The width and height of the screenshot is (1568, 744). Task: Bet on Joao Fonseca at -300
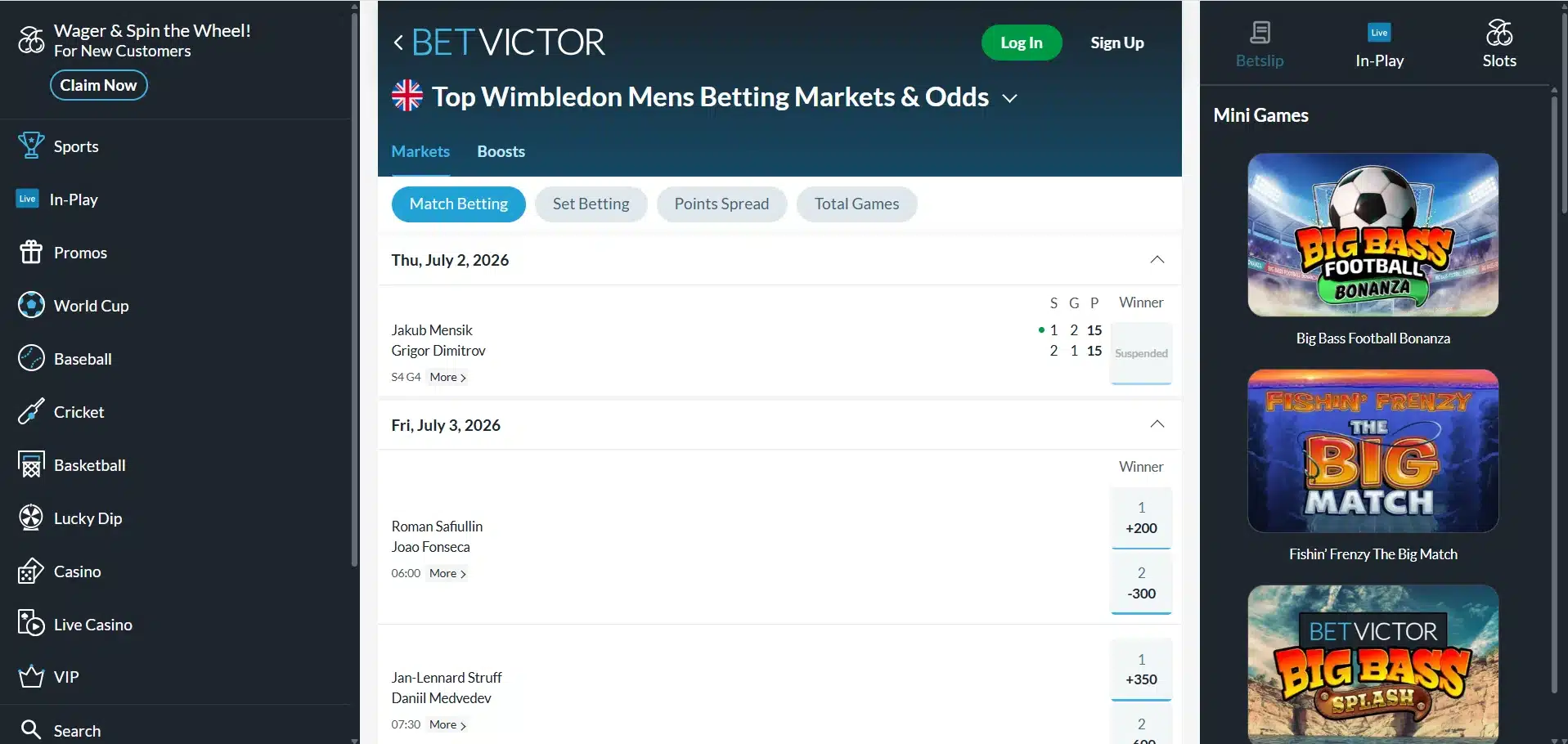1141,584
